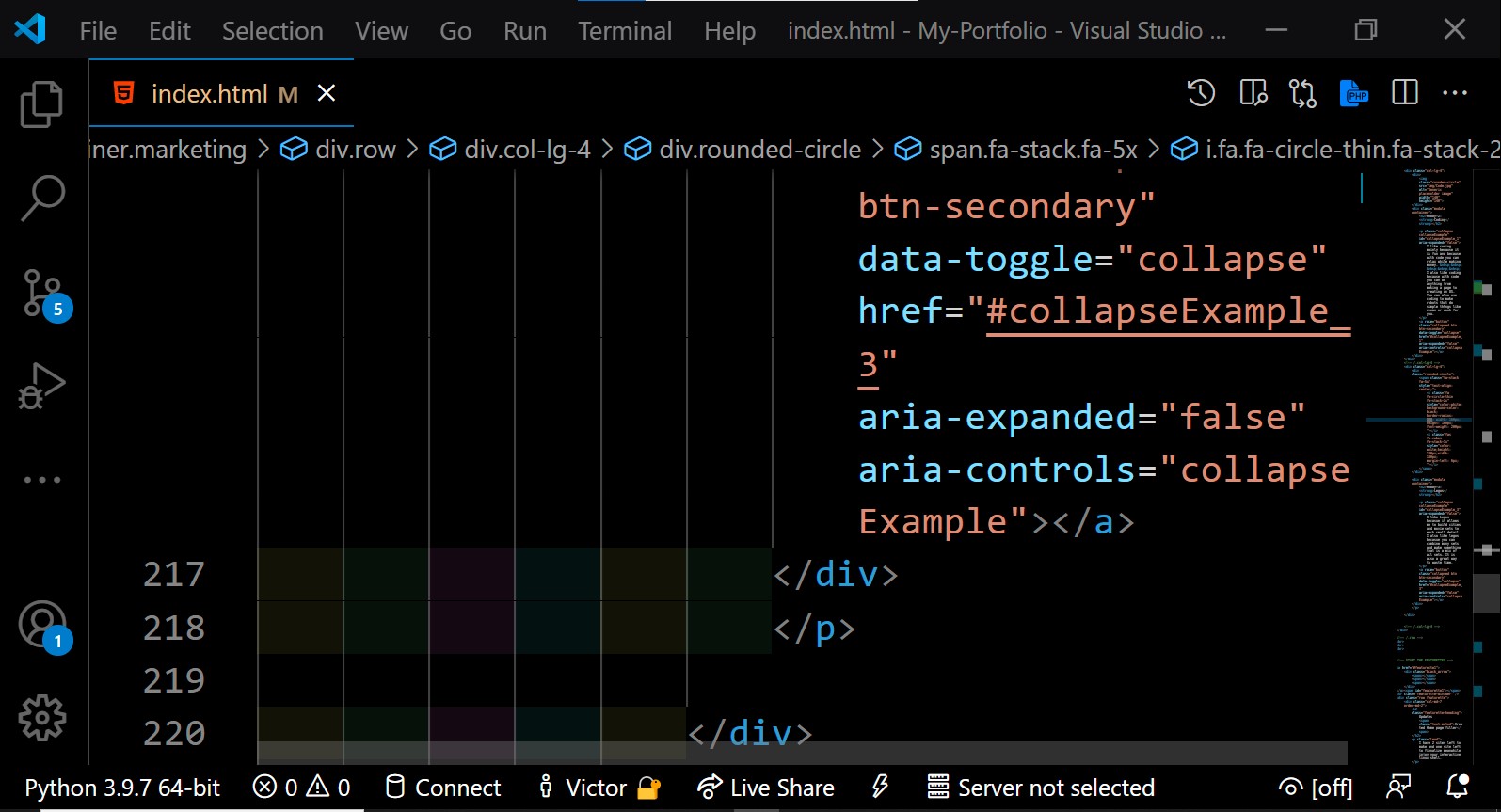Click line number 218 in gutter
Image resolution: width=1501 pixels, height=812 pixels.
(x=173, y=628)
